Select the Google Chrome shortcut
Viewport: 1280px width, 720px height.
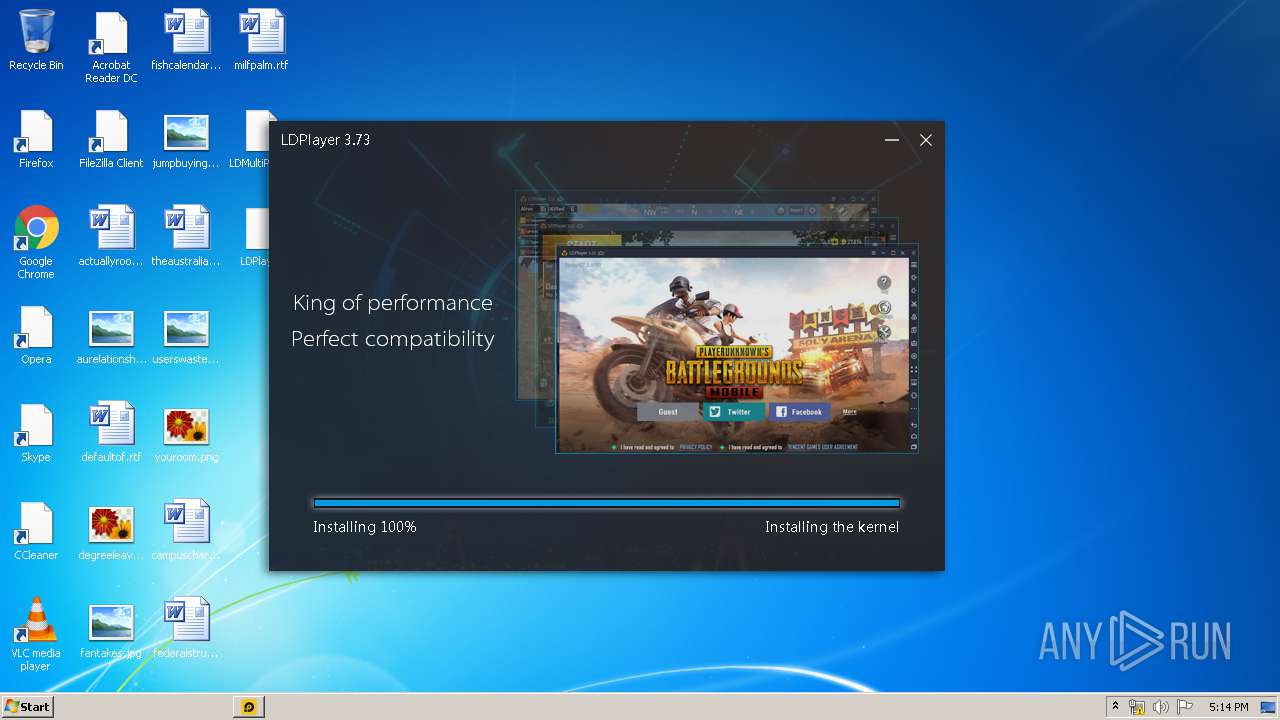pos(36,243)
